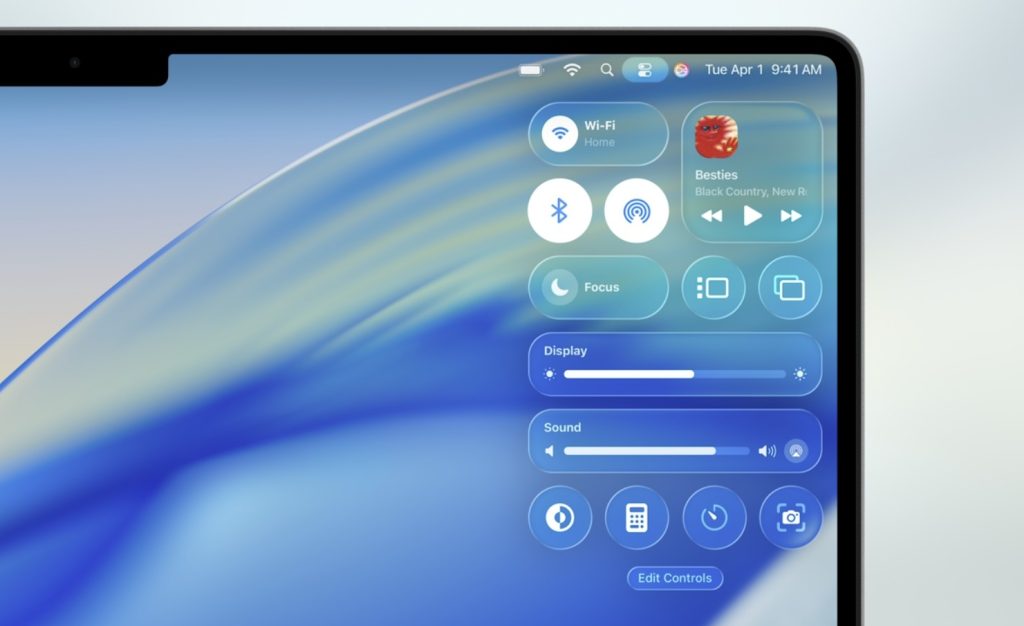Enable Focus moon toggle
Screen dimensions: 1024x626
click(x=560, y=287)
